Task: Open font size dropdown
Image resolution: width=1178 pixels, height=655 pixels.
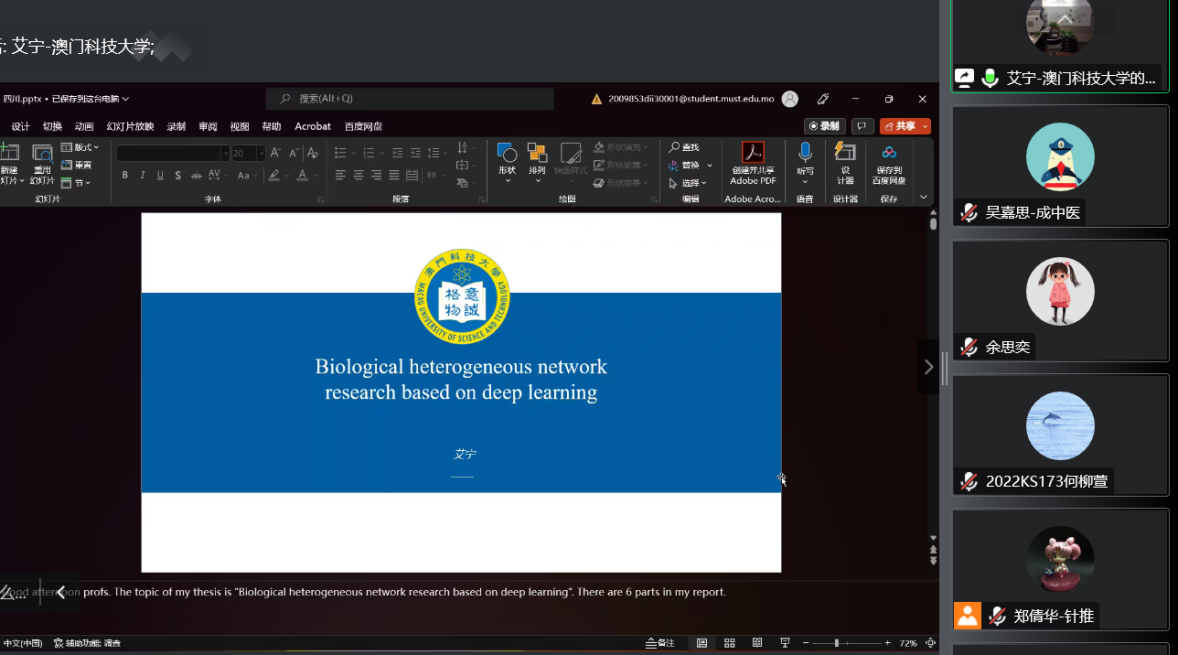Action: pos(261,153)
